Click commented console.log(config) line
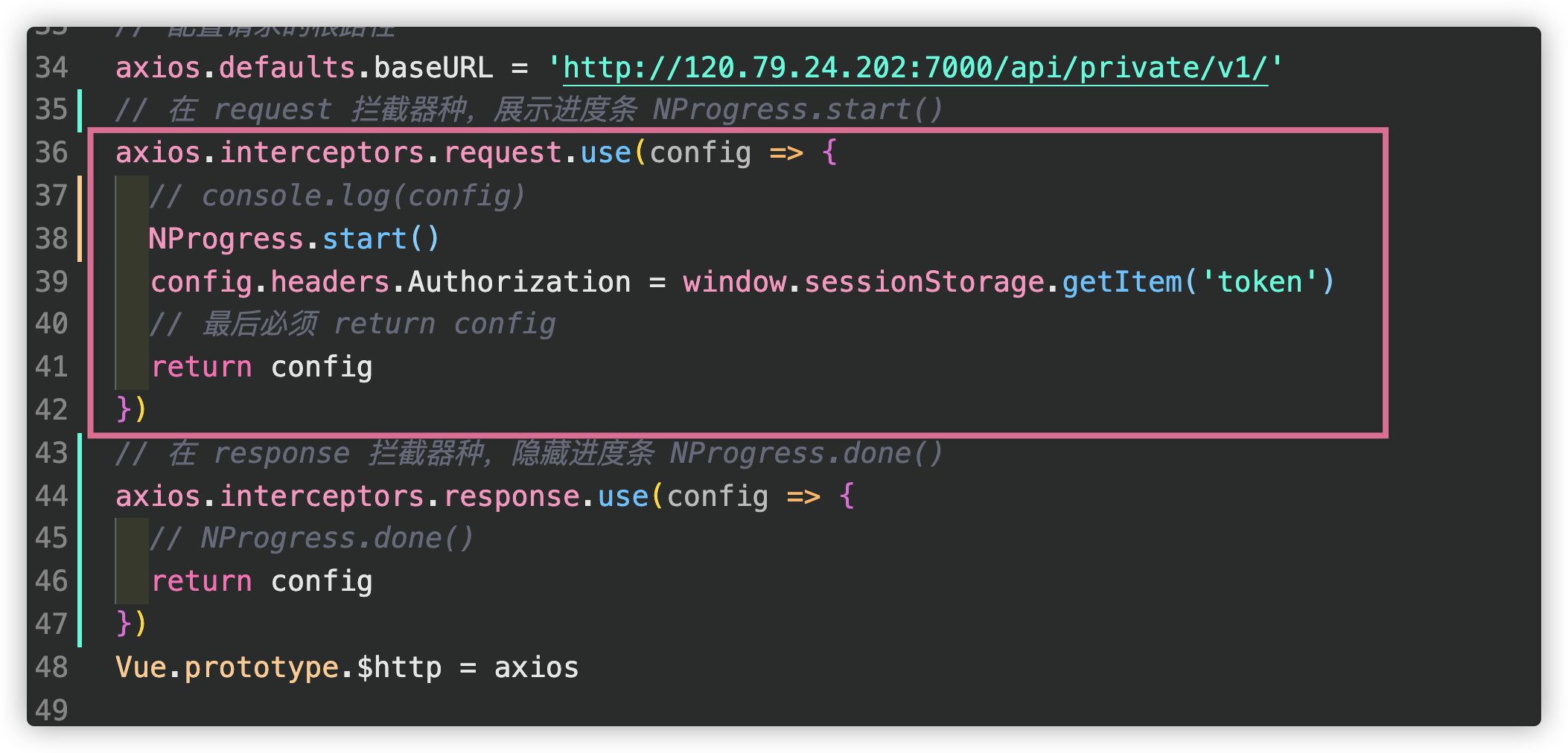1568x753 pixels. coord(337,196)
